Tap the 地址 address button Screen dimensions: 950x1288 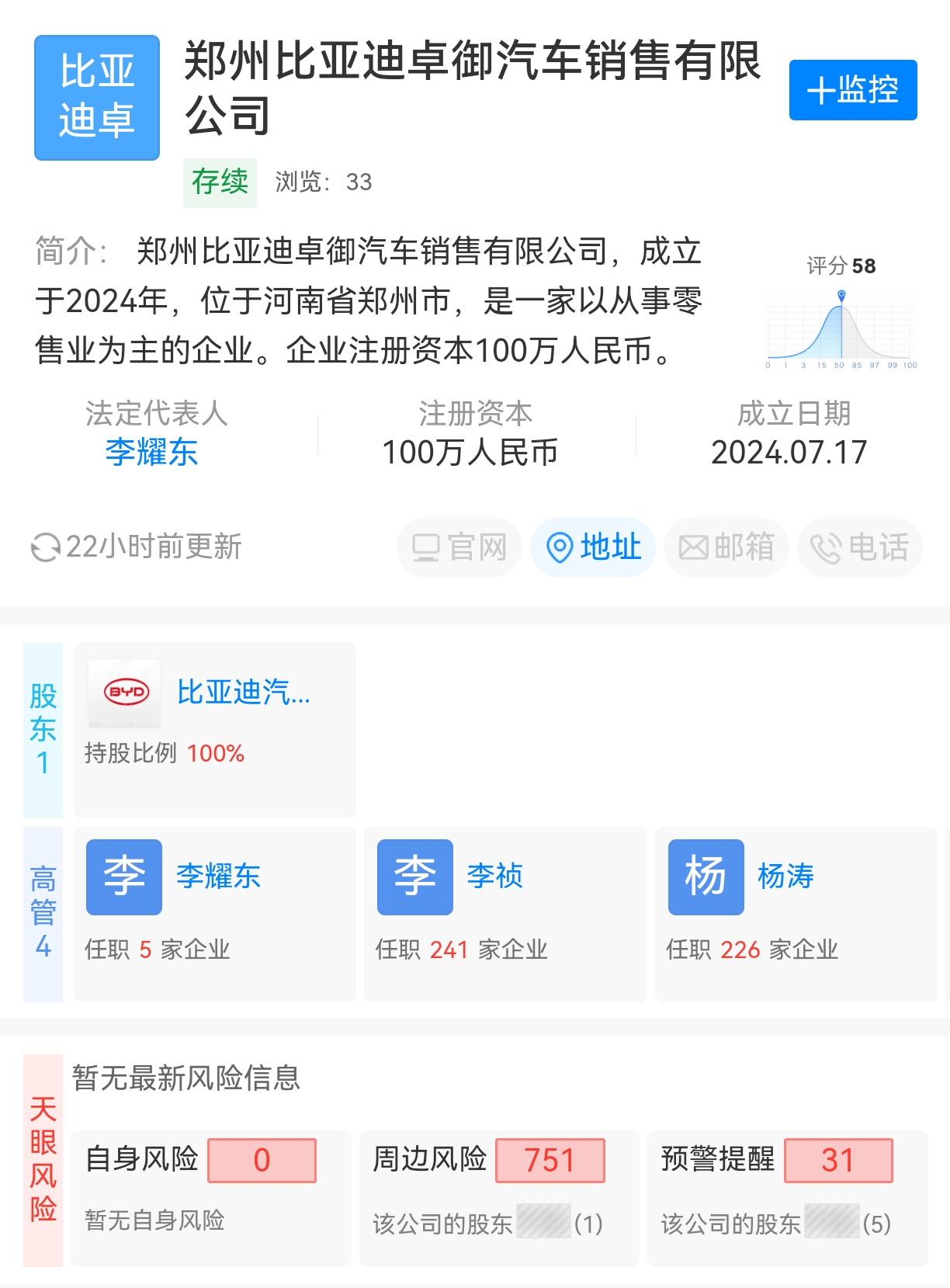click(593, 547)
